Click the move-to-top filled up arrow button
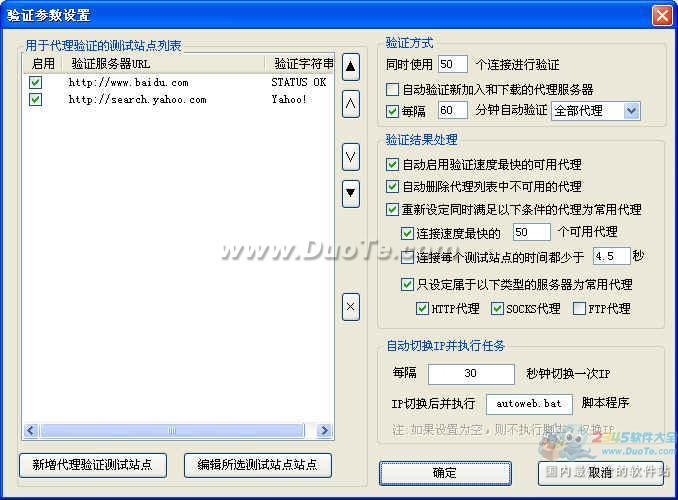 coord(351,67)
